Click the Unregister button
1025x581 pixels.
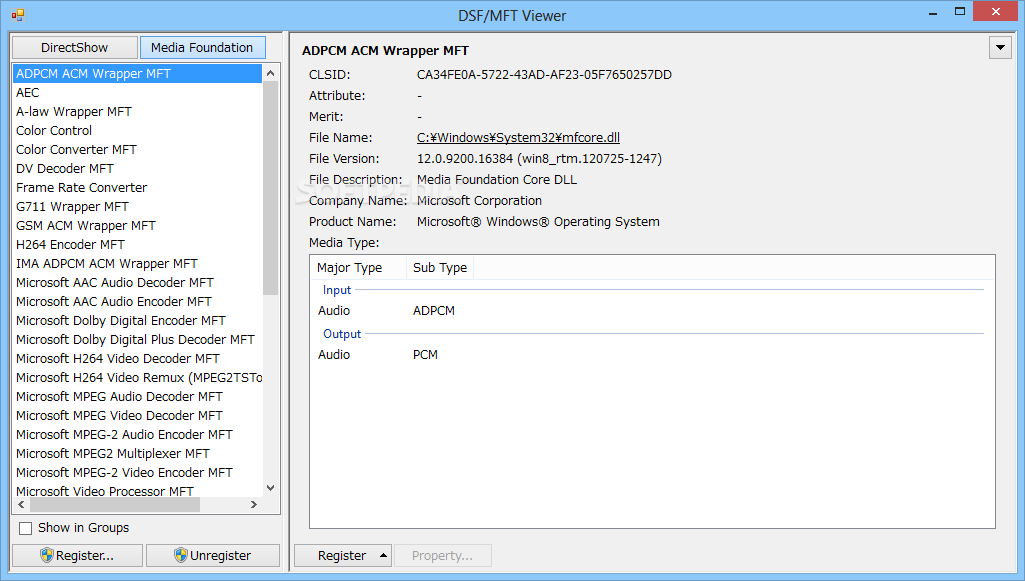pyautogui.click(x=212, y=556)
